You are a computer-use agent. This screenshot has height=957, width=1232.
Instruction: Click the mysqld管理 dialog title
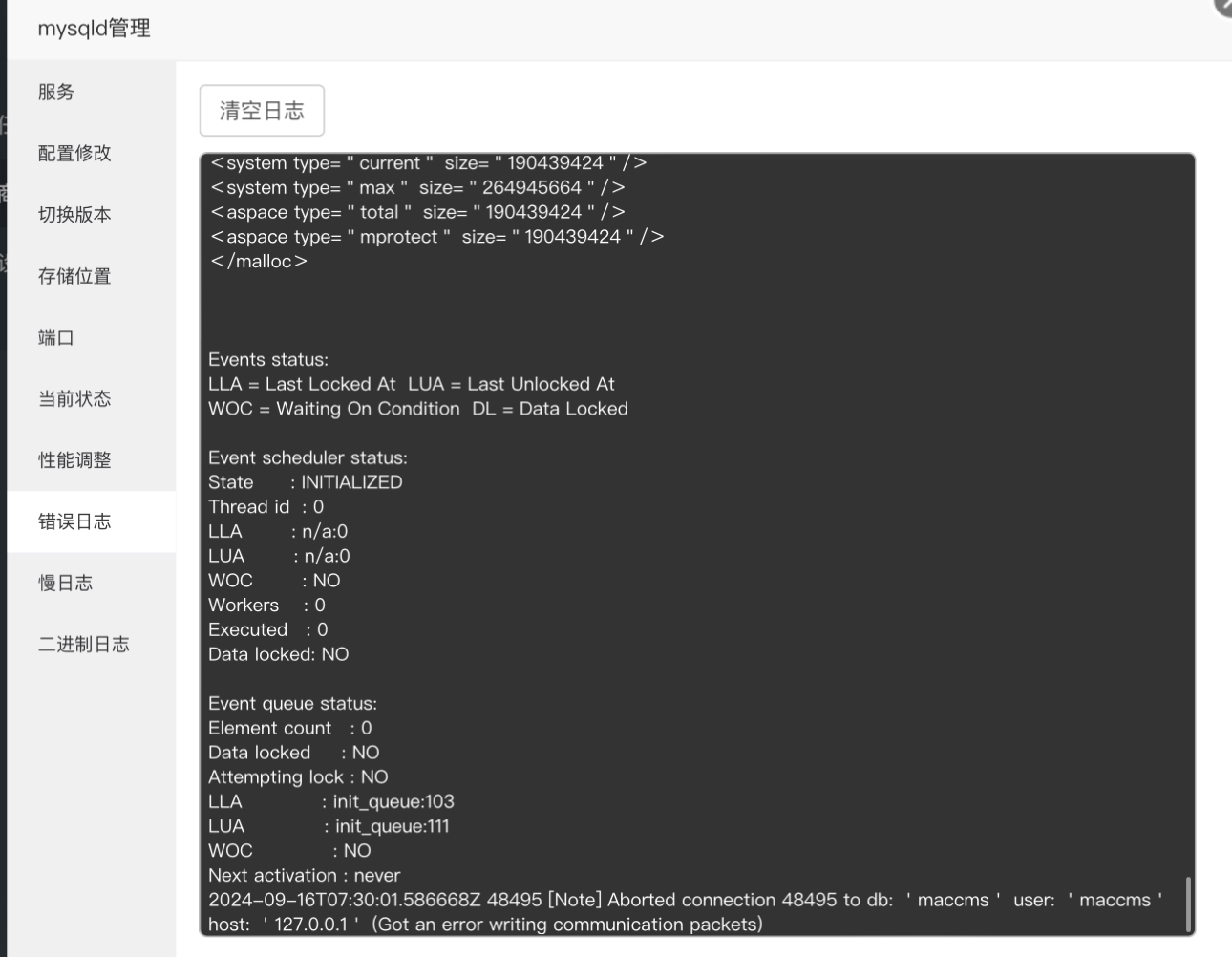95,29
